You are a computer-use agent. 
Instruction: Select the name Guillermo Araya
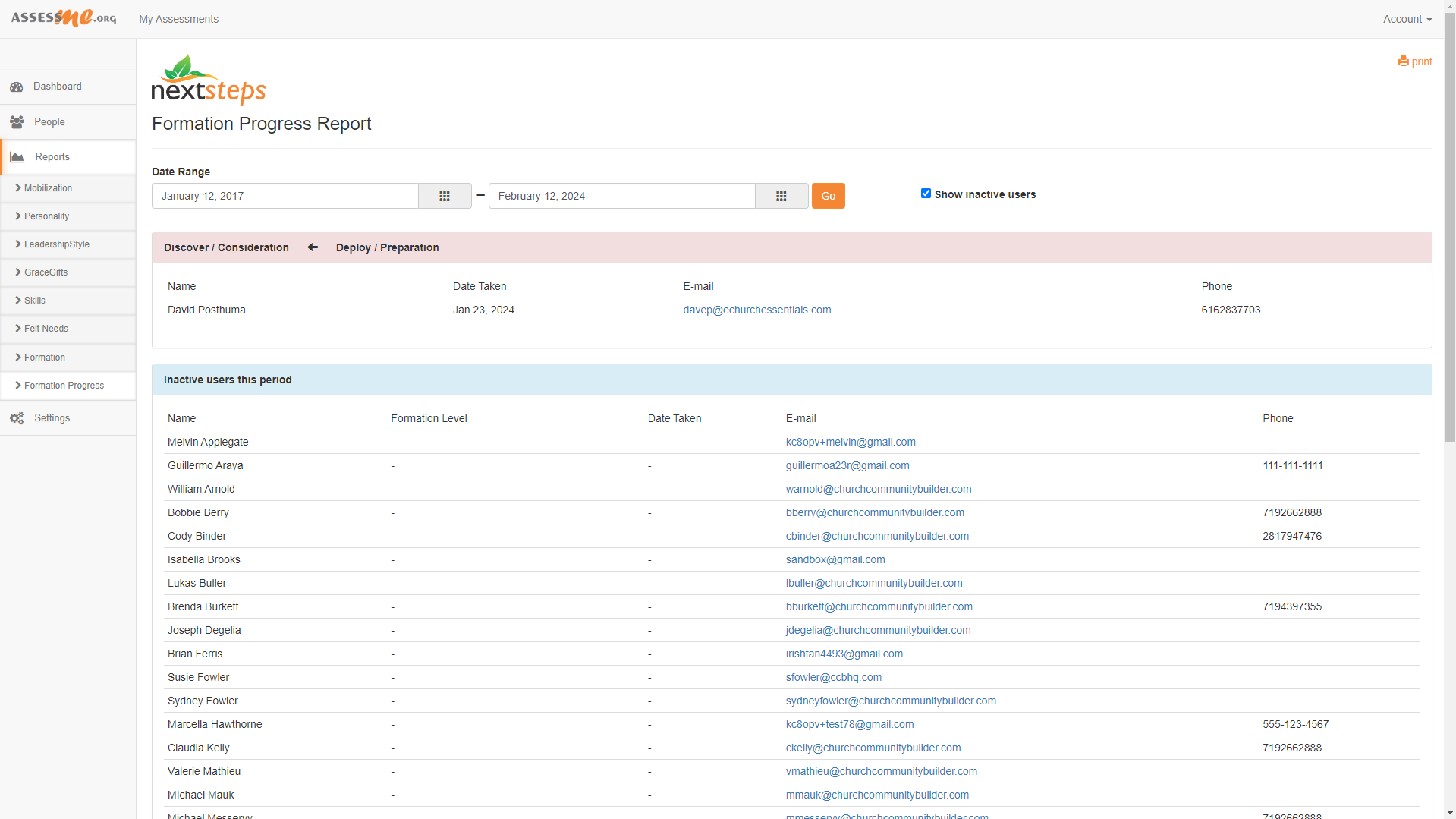205,465
